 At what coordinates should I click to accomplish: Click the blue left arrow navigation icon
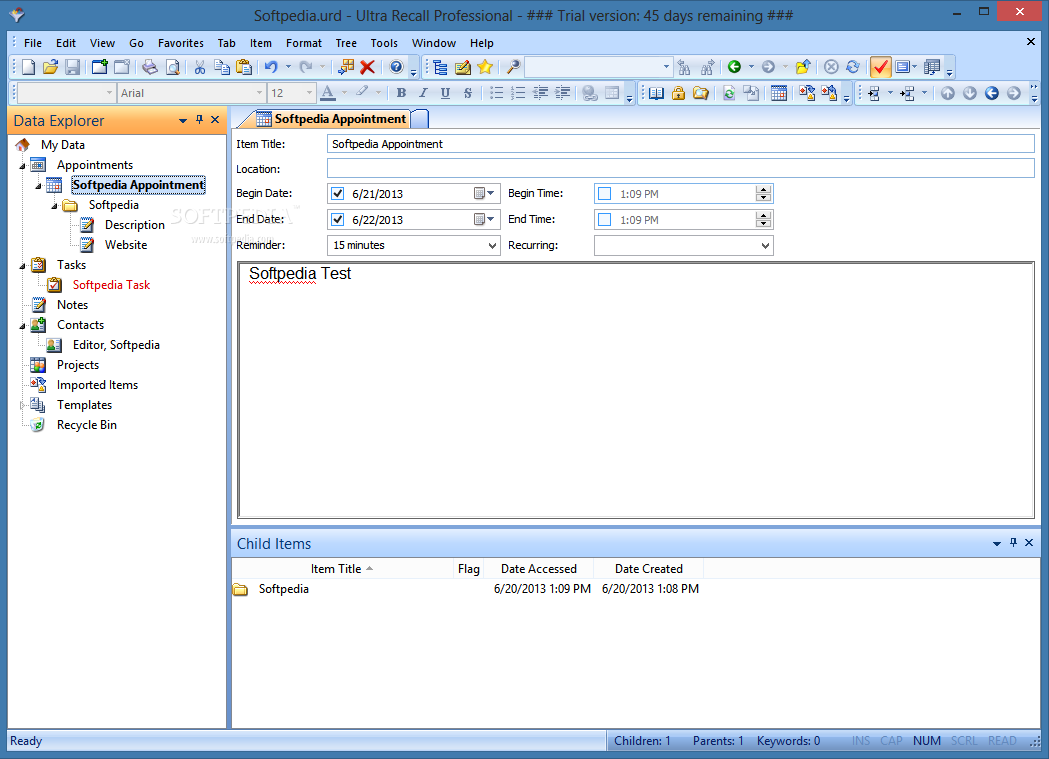(991, 93)
